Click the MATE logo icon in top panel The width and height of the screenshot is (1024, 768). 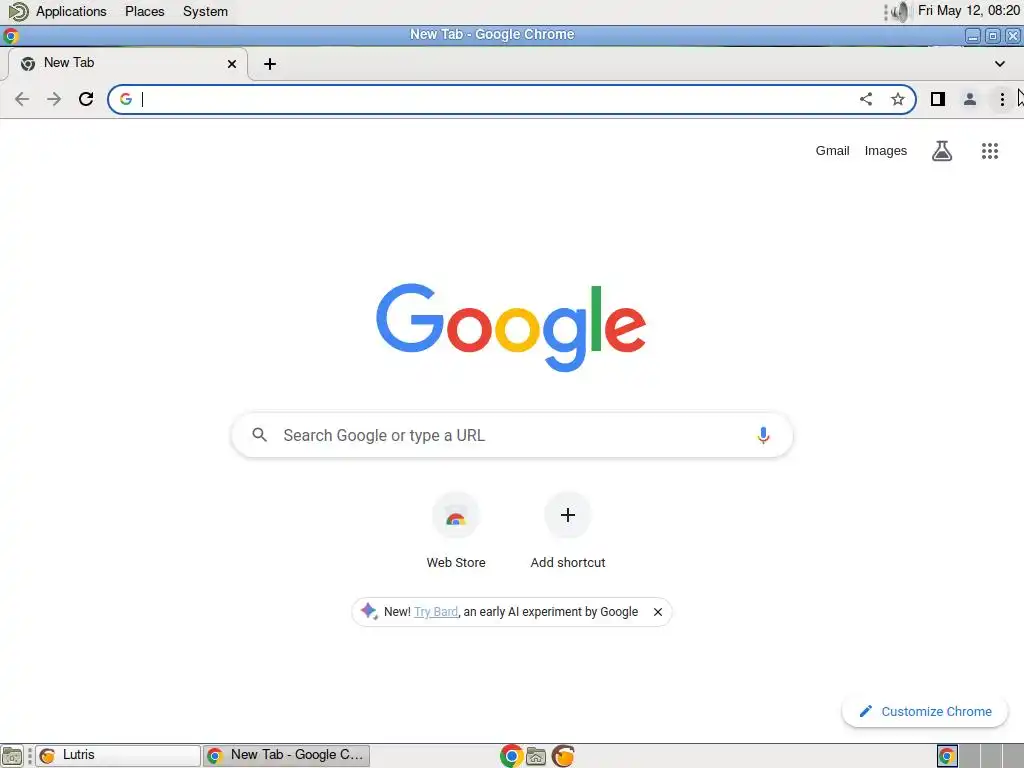click(18, 11)
